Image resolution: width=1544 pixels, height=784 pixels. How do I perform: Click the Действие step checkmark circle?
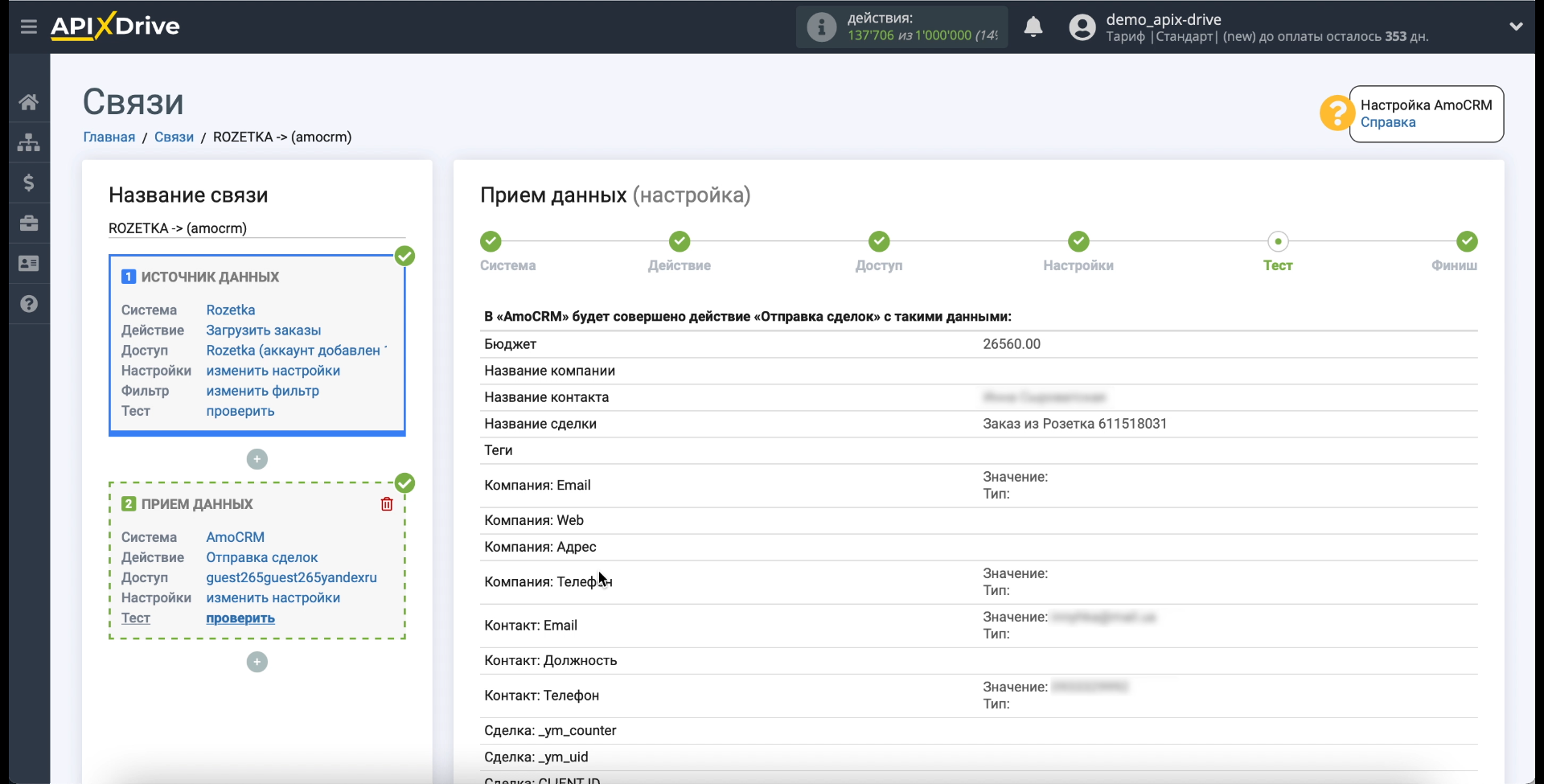coord(680,241)
